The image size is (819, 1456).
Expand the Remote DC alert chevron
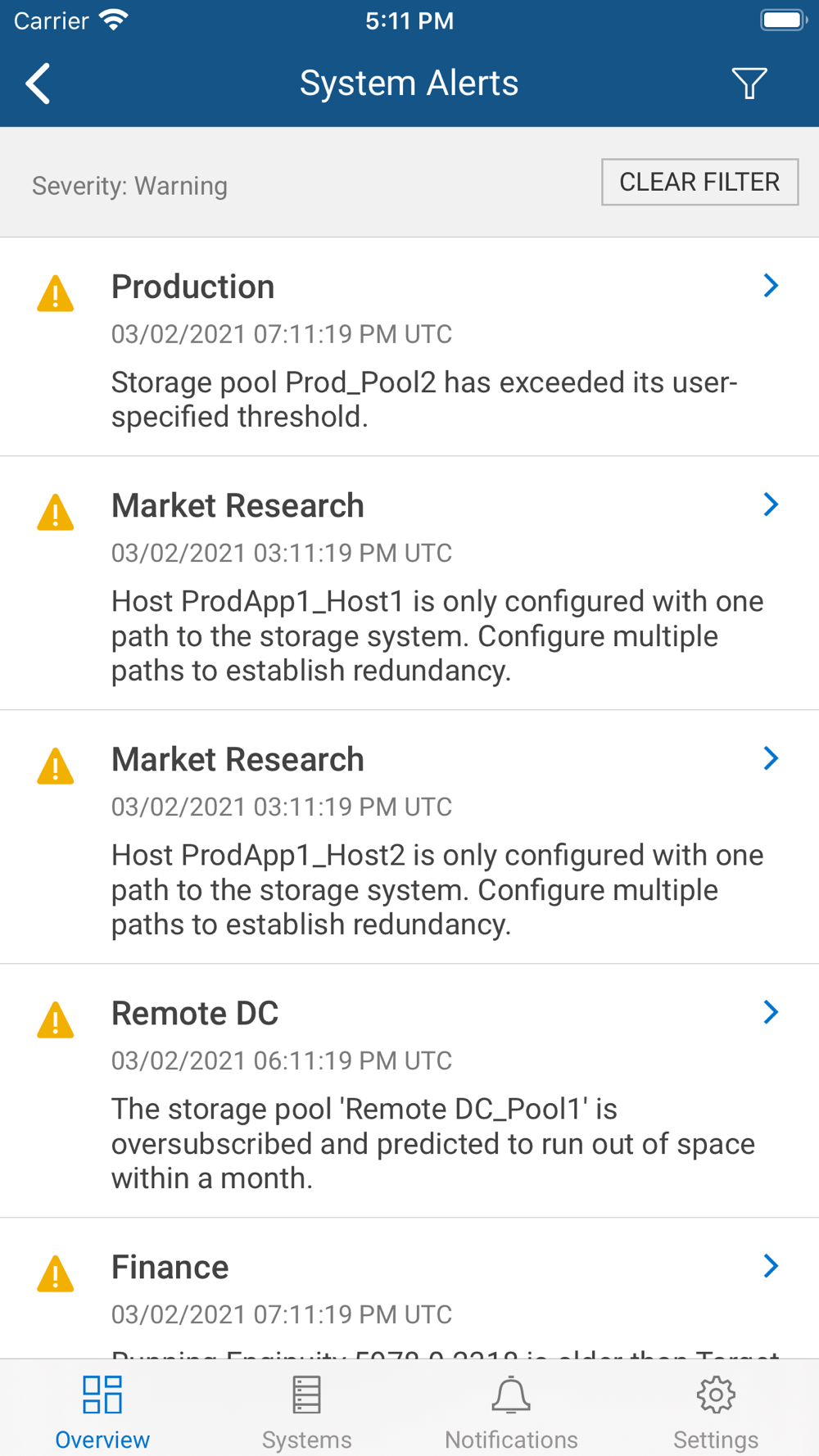click(770, 1012)
